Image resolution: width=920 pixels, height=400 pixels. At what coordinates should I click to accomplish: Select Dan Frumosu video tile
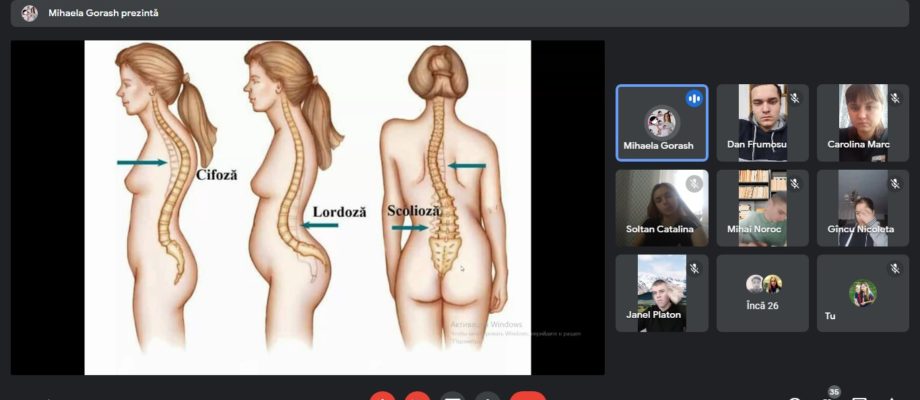point(763,123)
